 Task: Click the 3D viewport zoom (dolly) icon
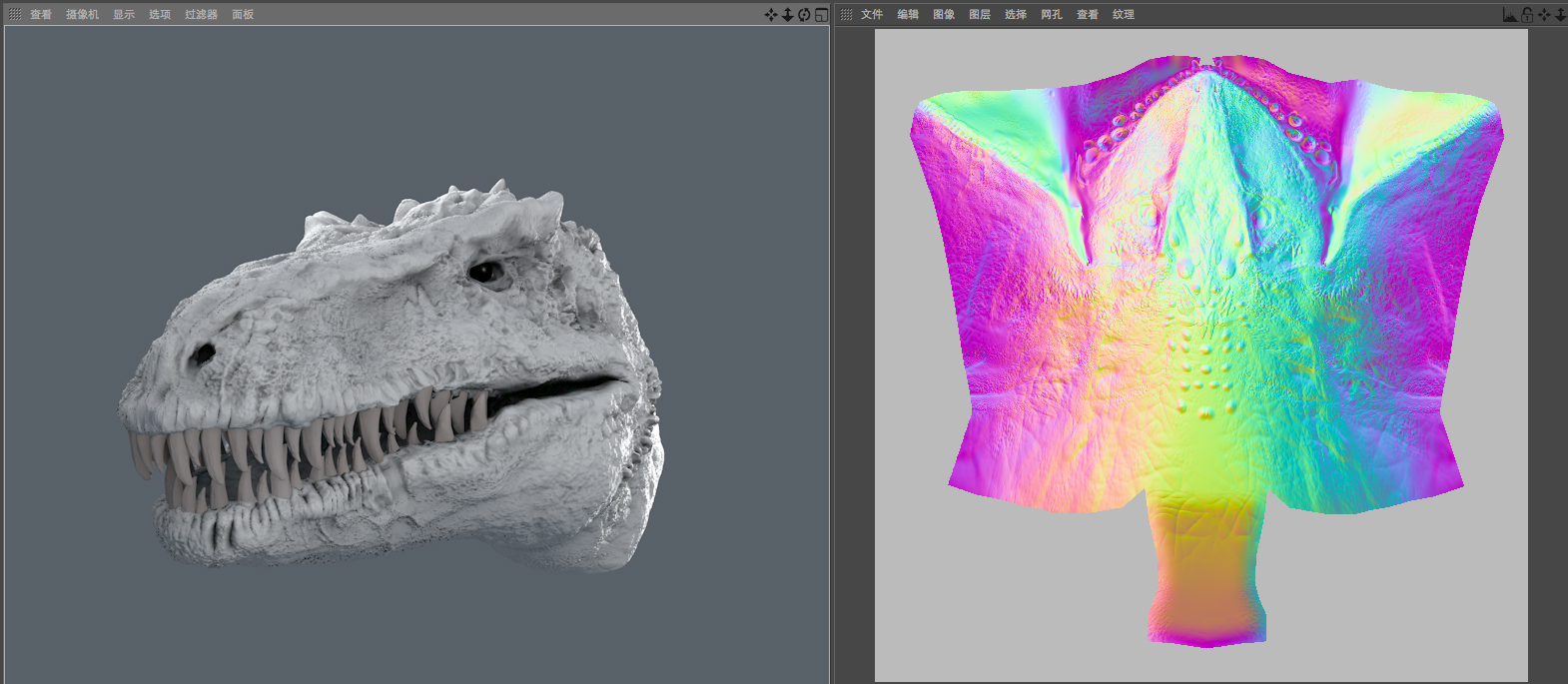tap(787, 15)
